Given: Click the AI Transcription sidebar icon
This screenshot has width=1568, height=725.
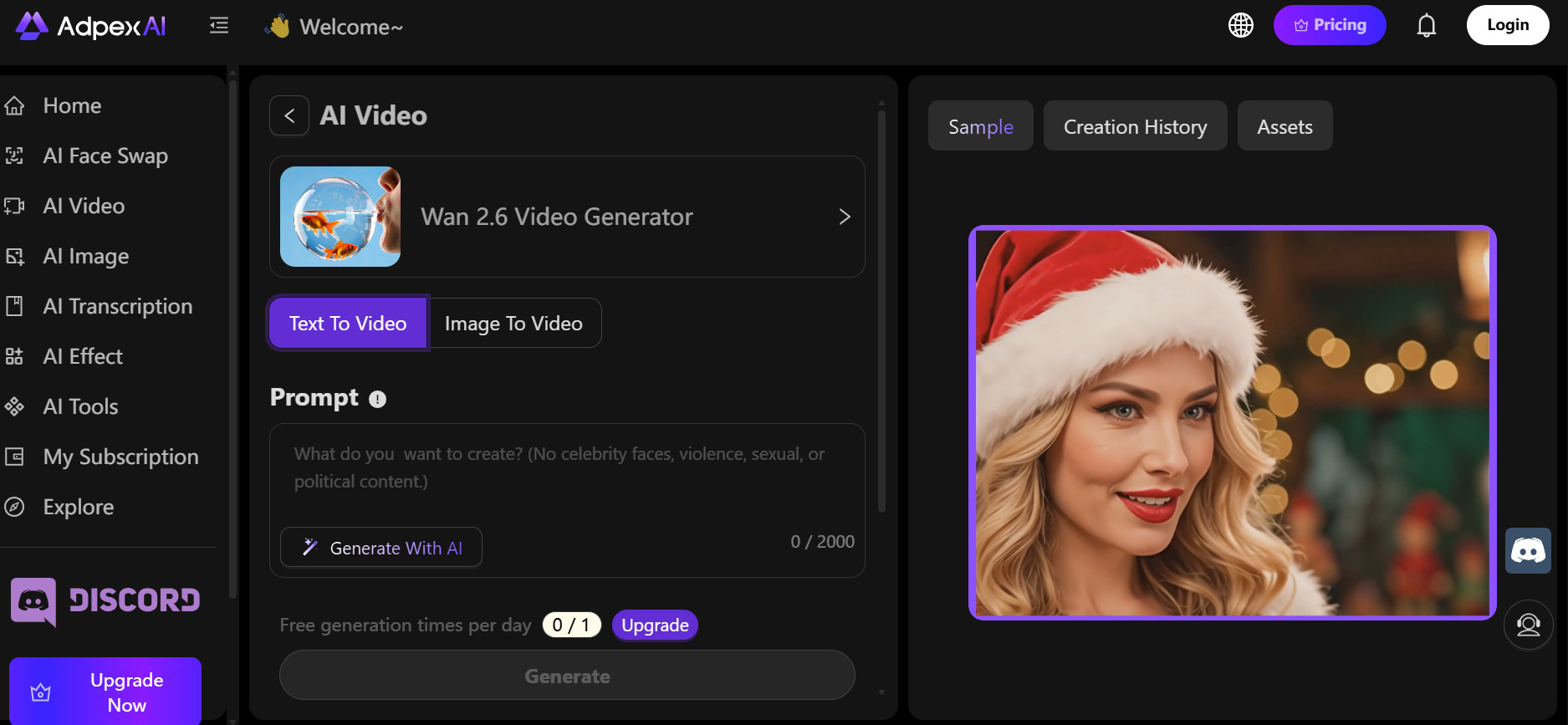Looking at the screenshot, I should (x=14, y=307).
